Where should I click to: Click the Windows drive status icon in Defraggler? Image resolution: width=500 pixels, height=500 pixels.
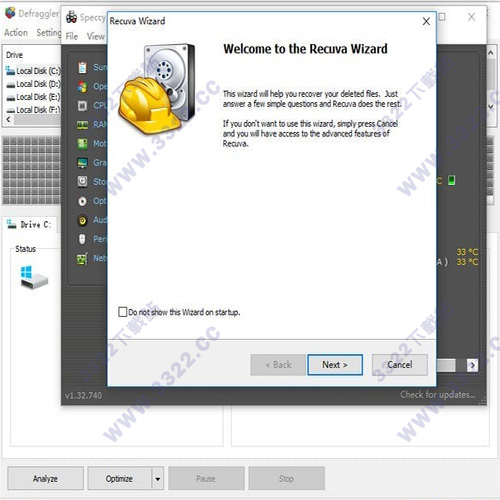(34, 277)
